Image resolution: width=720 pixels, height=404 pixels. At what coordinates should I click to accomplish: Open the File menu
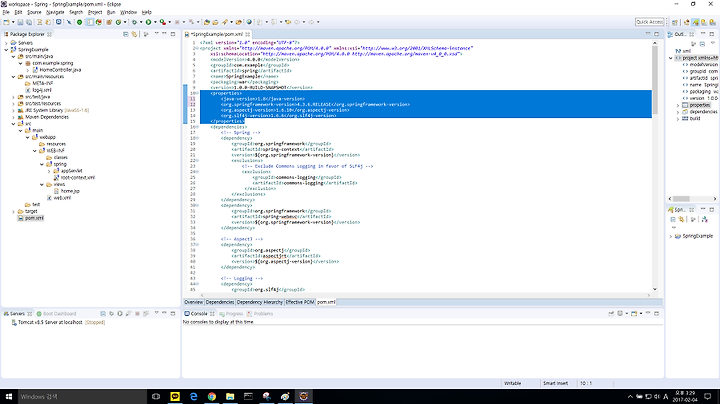coord(6,12)
